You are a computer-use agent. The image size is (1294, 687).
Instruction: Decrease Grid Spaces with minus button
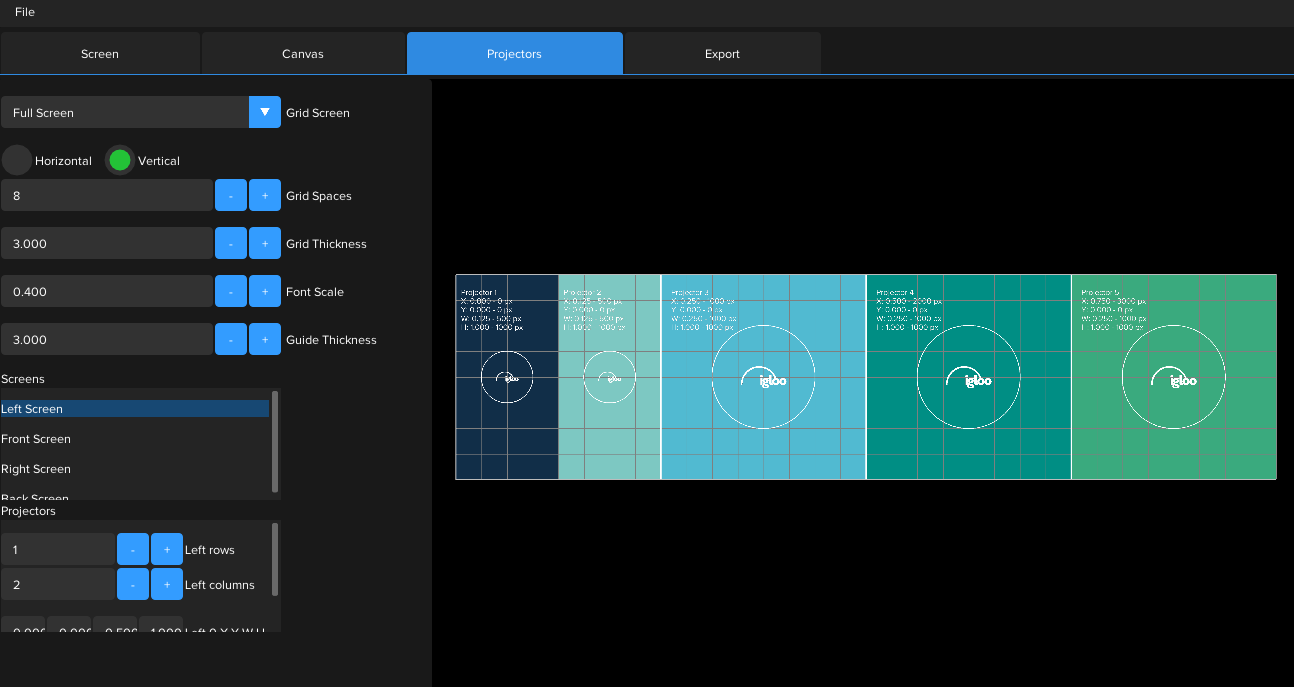point(231,195)
